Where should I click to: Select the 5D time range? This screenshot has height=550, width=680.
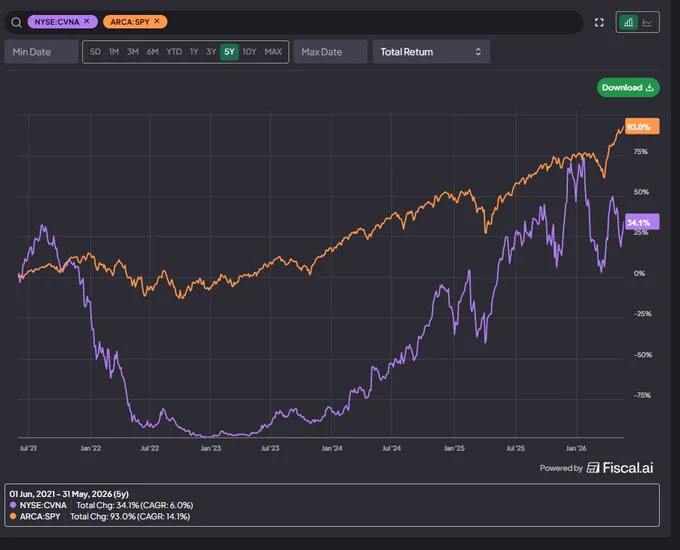[x=95, y=52]
